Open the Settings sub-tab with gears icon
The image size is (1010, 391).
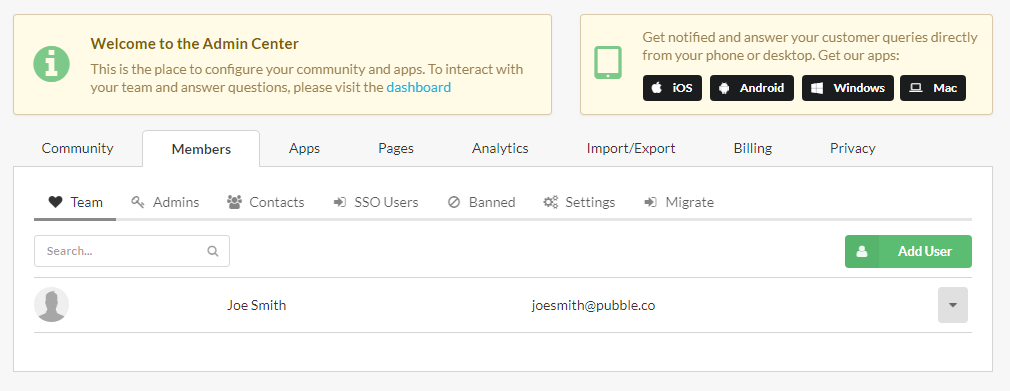tap(579, 202)
